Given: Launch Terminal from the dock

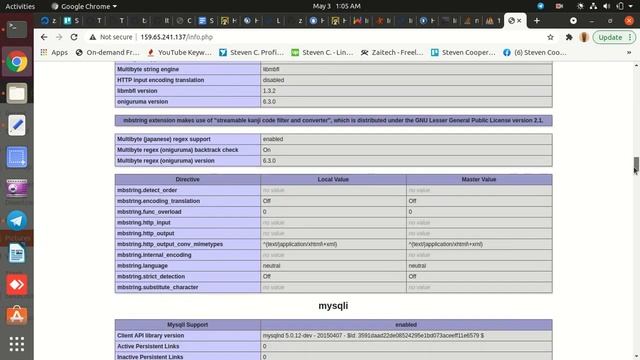Looking at the screenshot, I should tap(17, 29).
